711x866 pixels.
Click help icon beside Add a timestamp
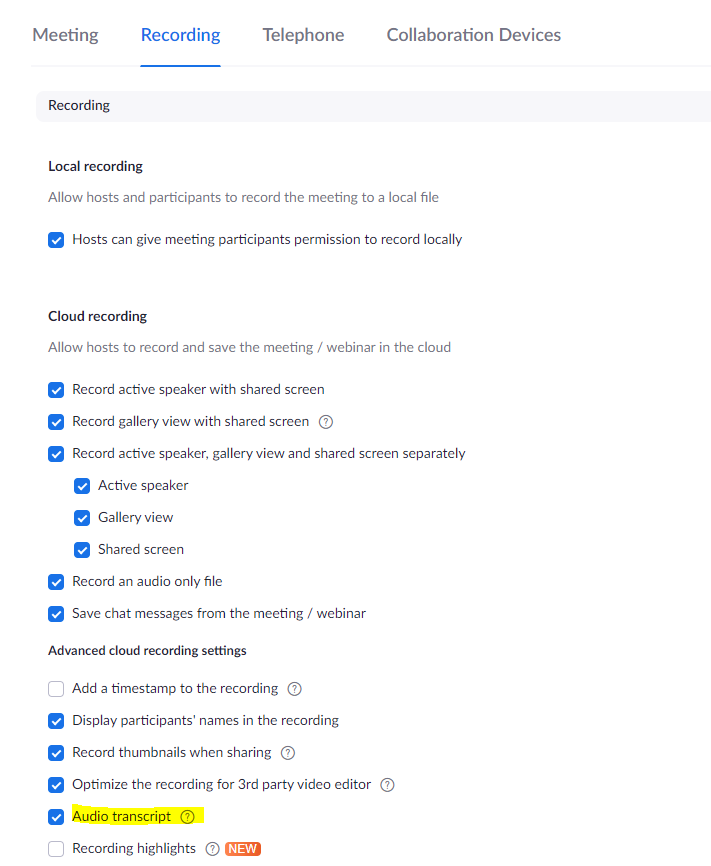point(294,689)
